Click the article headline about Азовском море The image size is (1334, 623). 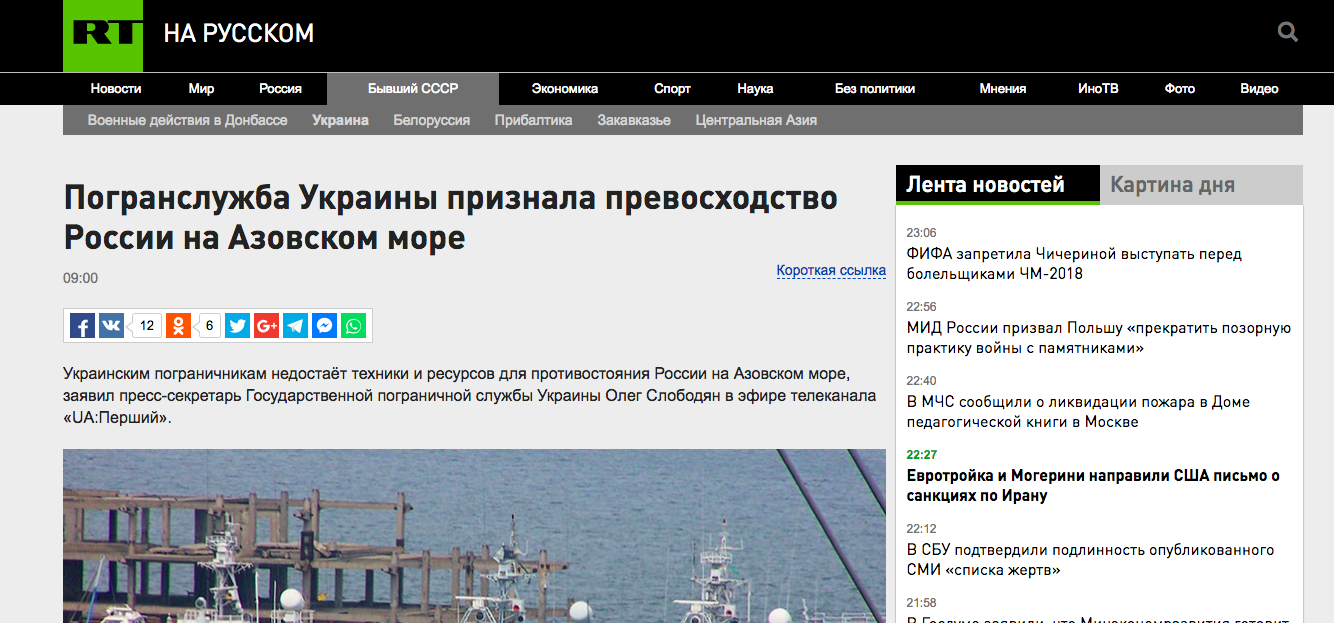(x=451, y=218)
